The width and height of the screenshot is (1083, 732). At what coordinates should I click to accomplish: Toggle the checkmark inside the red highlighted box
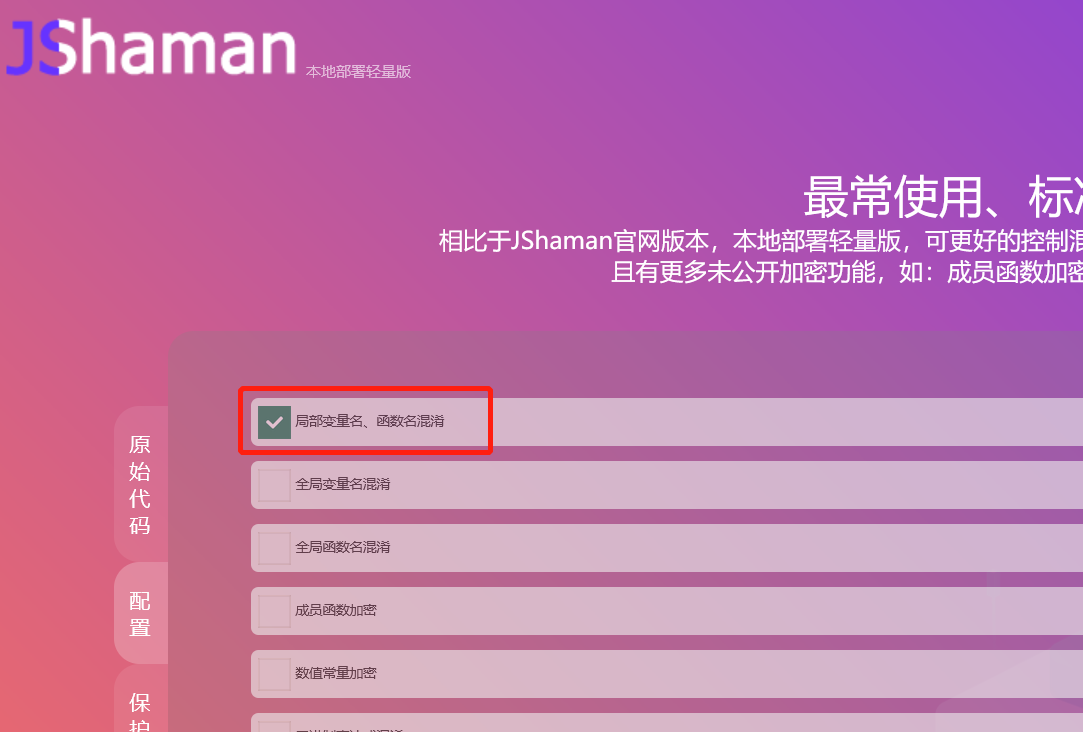tap(274, 421)
